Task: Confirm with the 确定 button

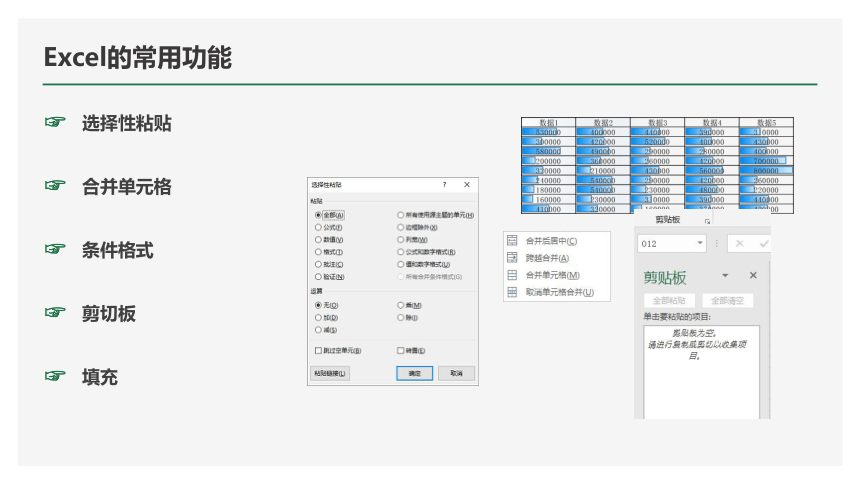Action: [x=415, y=374]
